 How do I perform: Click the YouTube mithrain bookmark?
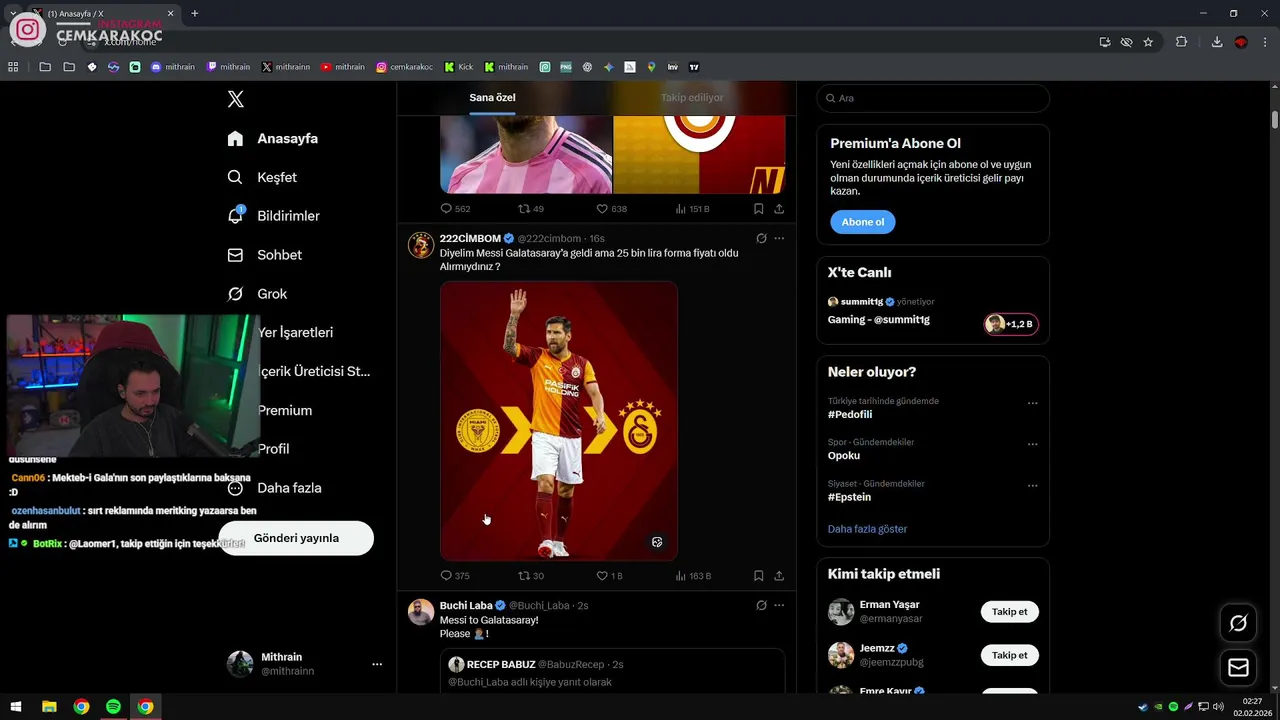[x=343, y=67]
